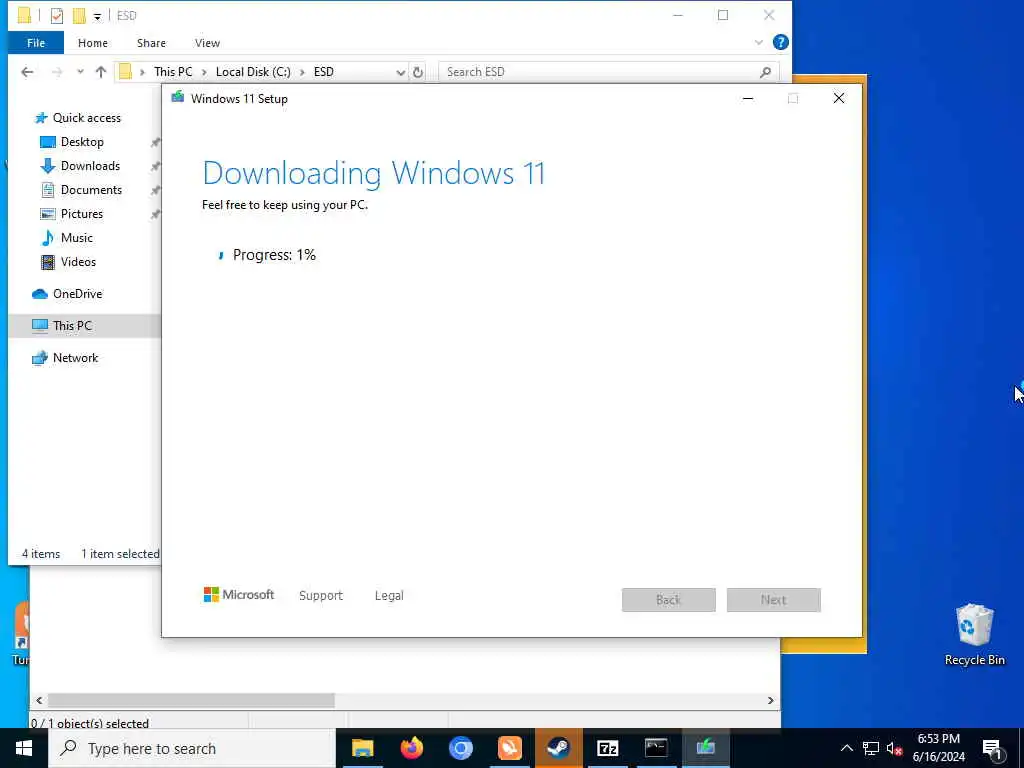Image resolution: width=1024 pixels, height=768 pixels.
Task: Click the Quick Access Toolbar properties checkmark icon
Action: 57,16
